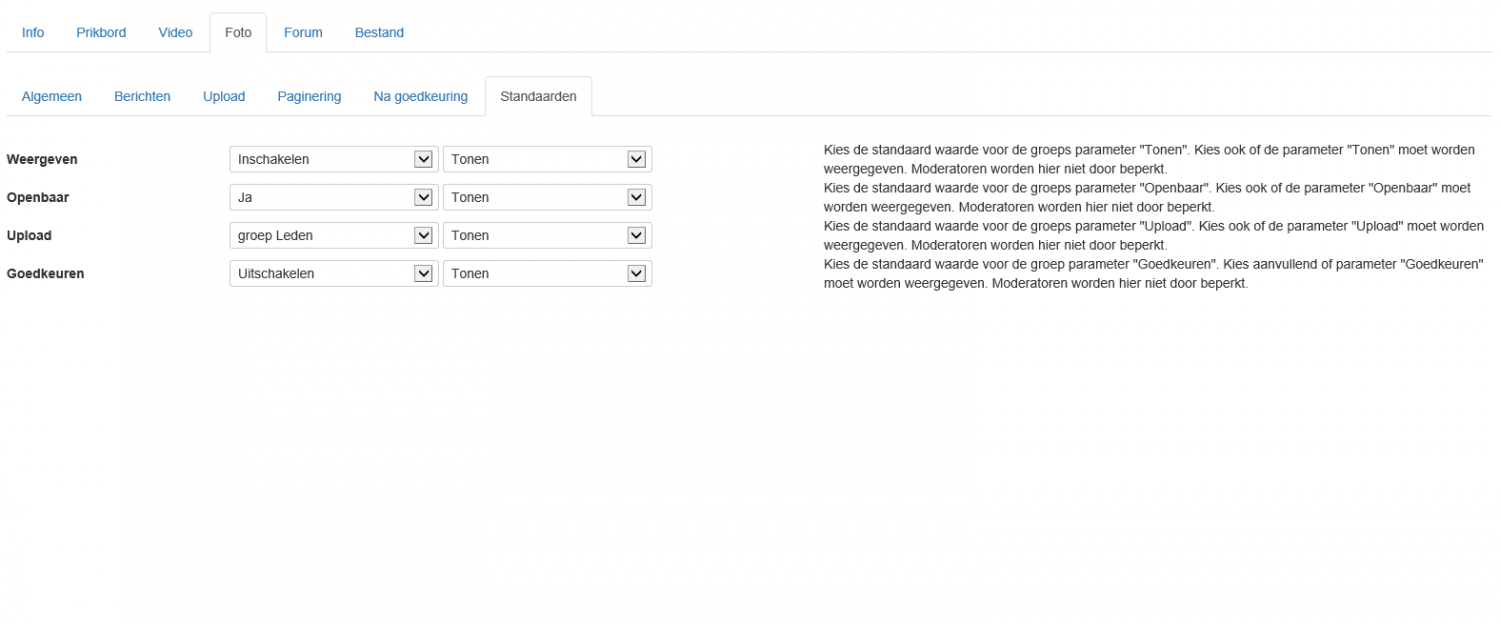Click help text about parameter "Upload"

point(1154,235)
